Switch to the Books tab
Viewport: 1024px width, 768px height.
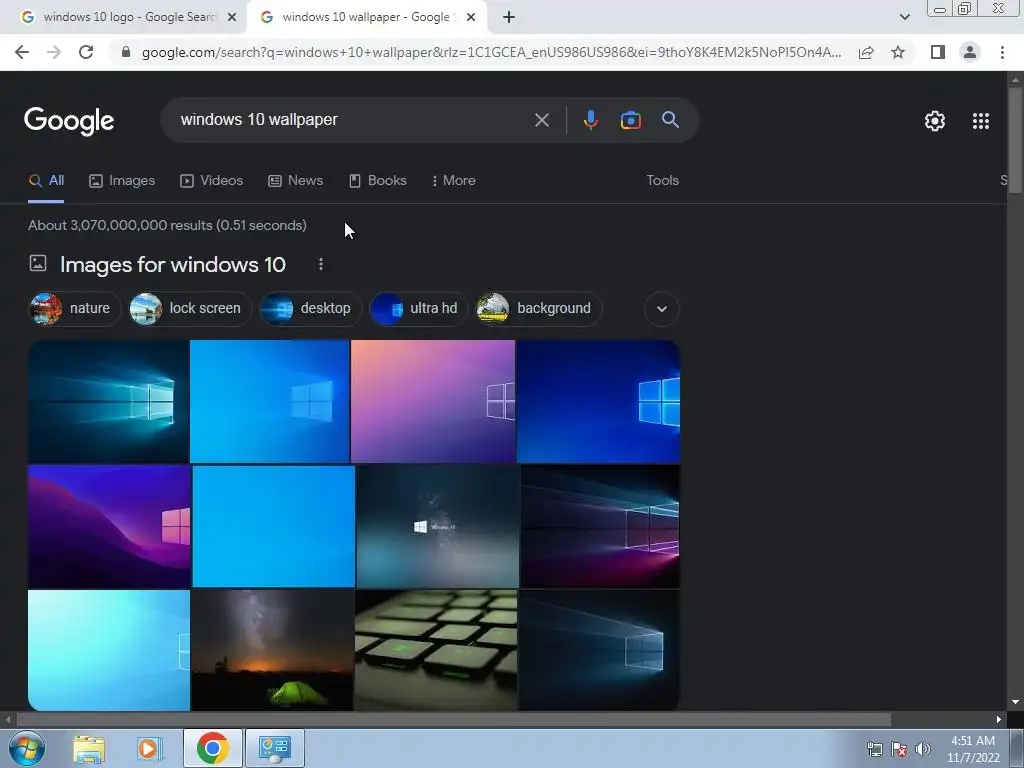pos(377,180)
